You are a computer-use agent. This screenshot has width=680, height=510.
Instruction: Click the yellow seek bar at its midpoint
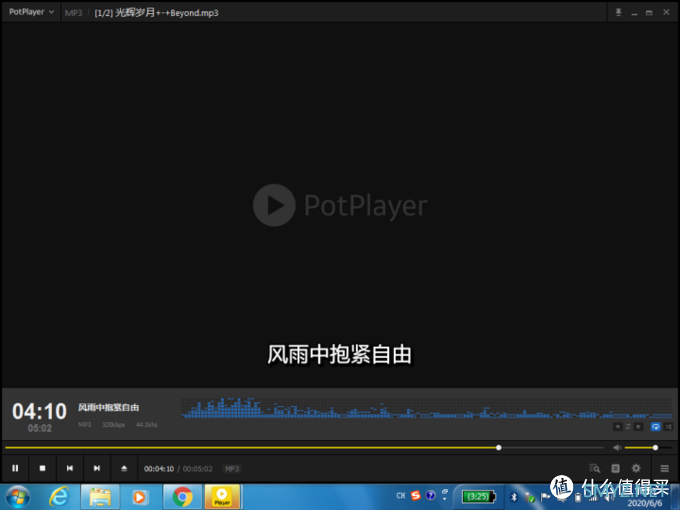pos(252,448)
